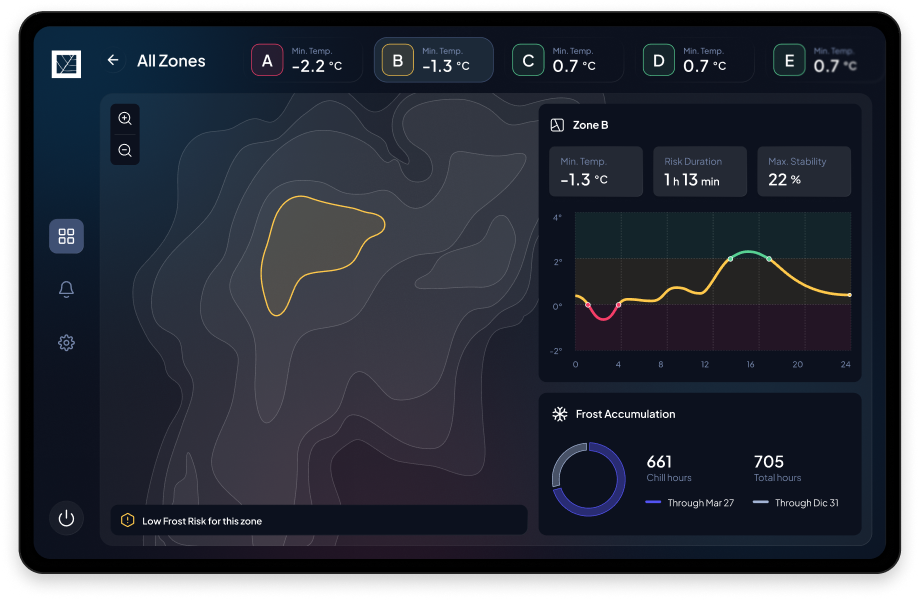
Task: Click the All Zones title
Action: [x=171, y=61]
